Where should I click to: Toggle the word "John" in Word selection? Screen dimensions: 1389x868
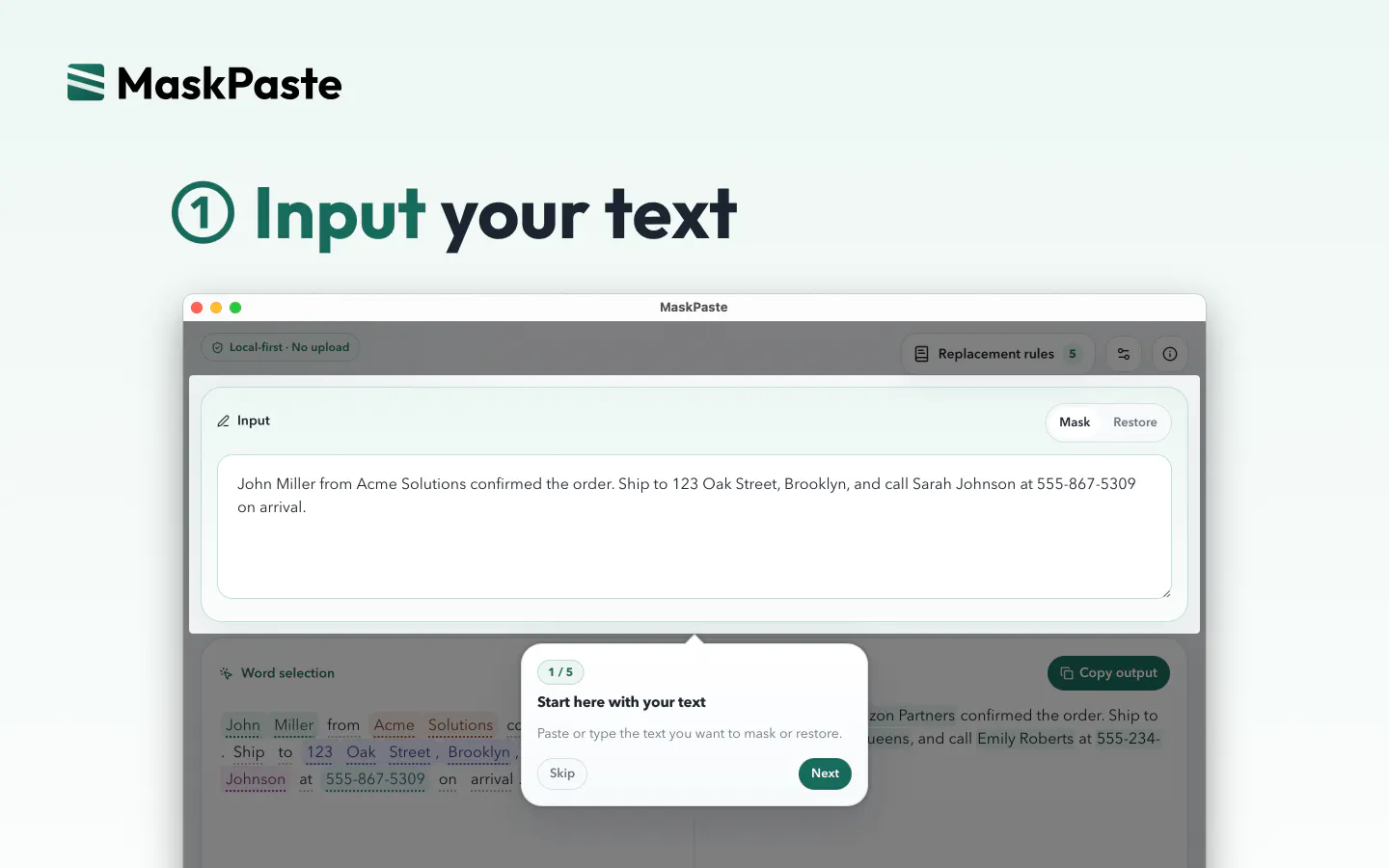click(243, 725)
